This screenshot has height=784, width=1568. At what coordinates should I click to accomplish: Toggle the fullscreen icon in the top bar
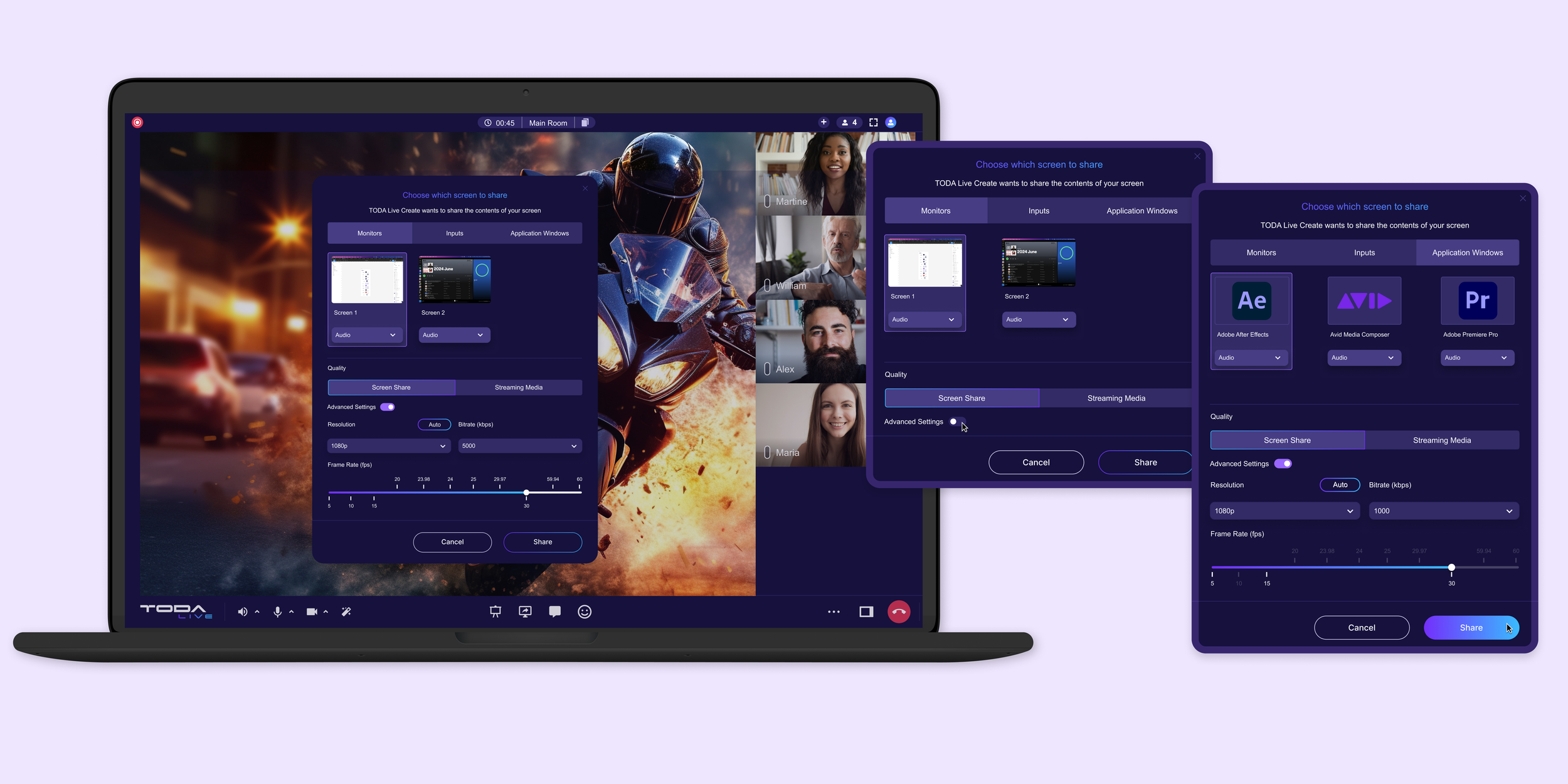pyautogui.click(x=873, y=123)
